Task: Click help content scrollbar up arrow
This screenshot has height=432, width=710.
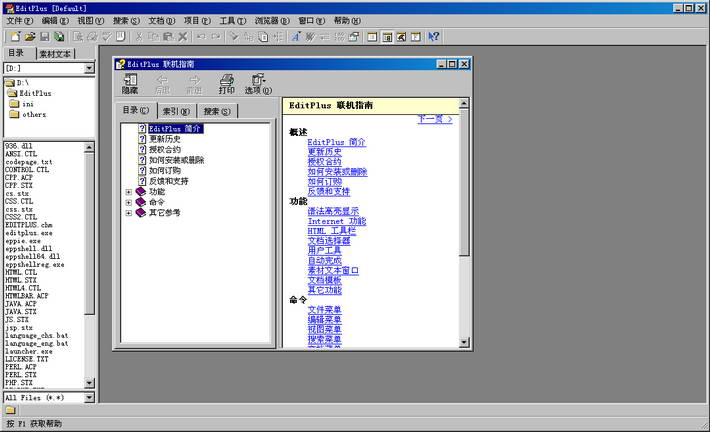Action: click(x=464, y=104)
